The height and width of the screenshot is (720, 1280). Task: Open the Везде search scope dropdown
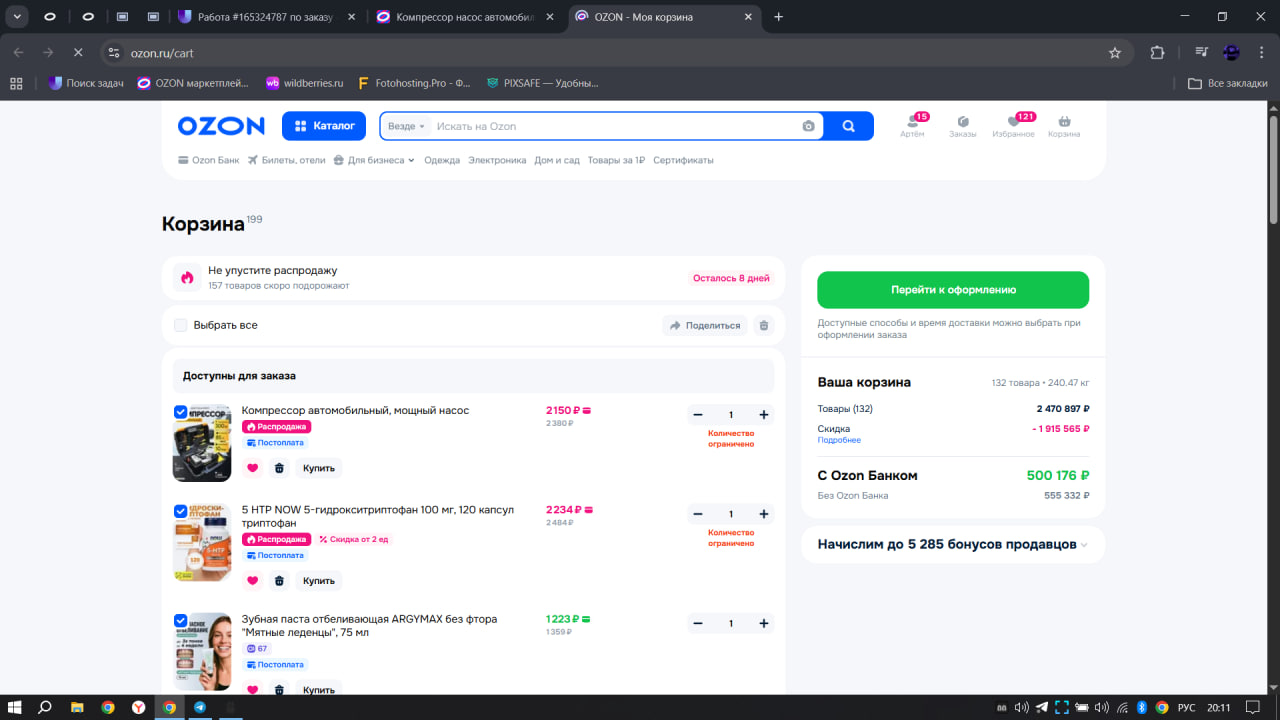(x=406, y=126)
